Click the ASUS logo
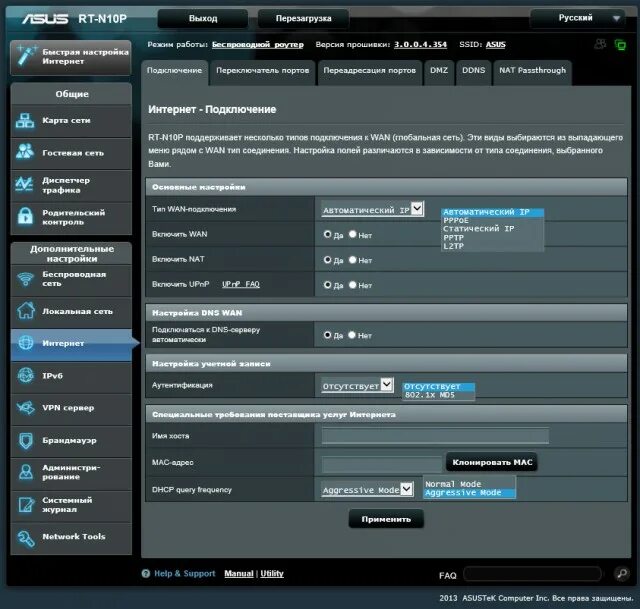The height and width of the screenshot is (609, 640). 45,18
